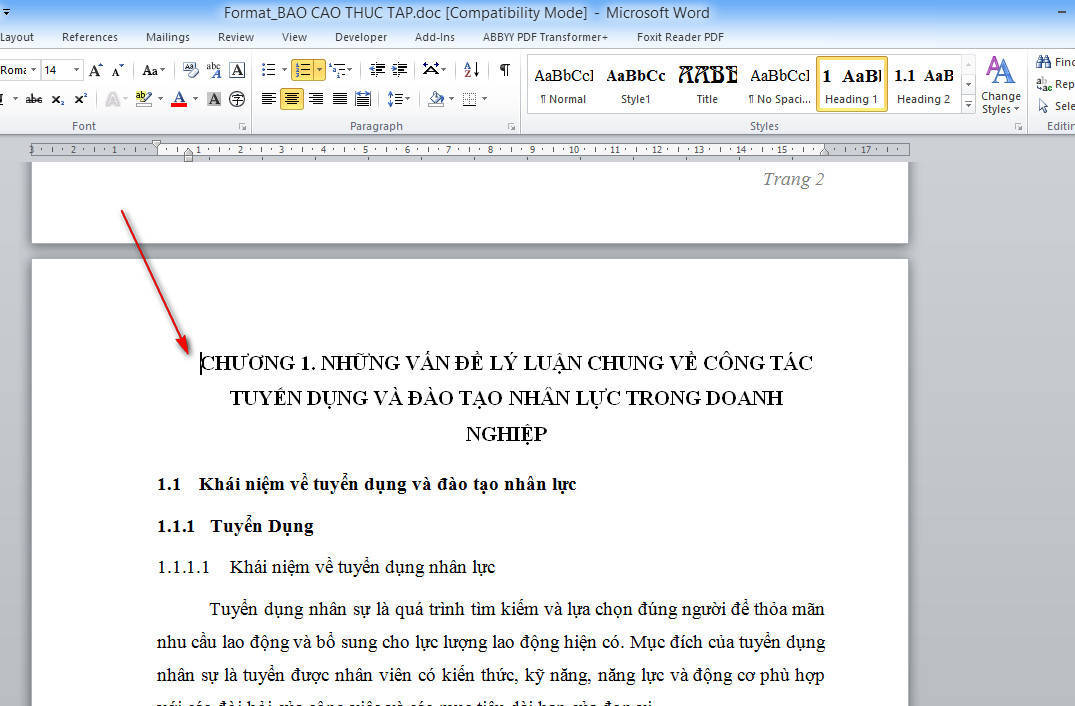This screenshot has height=706, width=1075.
Task: Apply the Style1 style
Action: tap(636, 84)
